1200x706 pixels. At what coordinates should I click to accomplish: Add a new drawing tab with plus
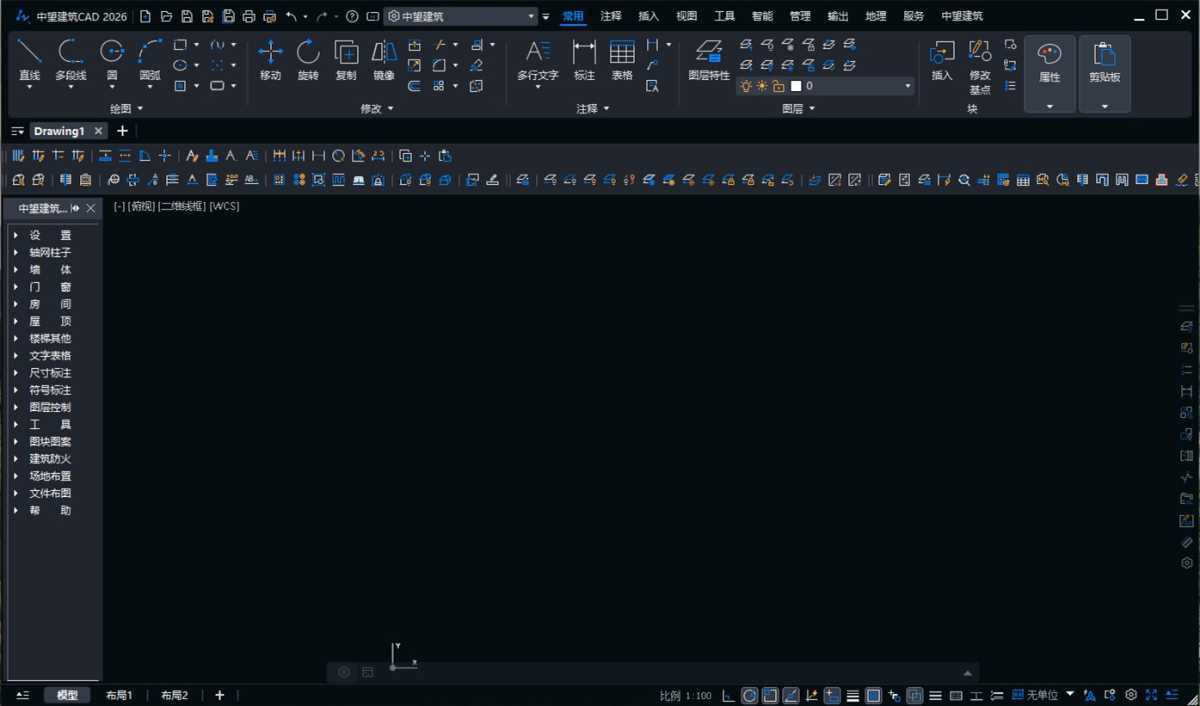pos(122,131)
